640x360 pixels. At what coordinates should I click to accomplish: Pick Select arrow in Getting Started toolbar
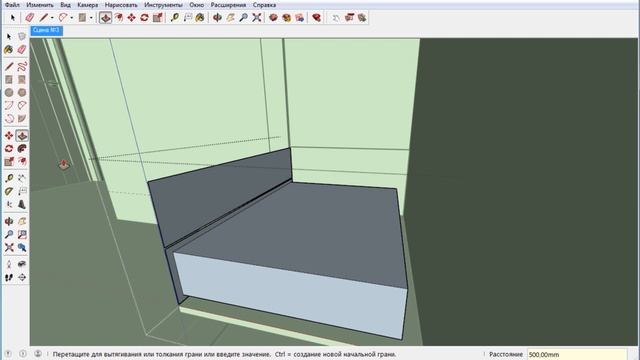13,18
